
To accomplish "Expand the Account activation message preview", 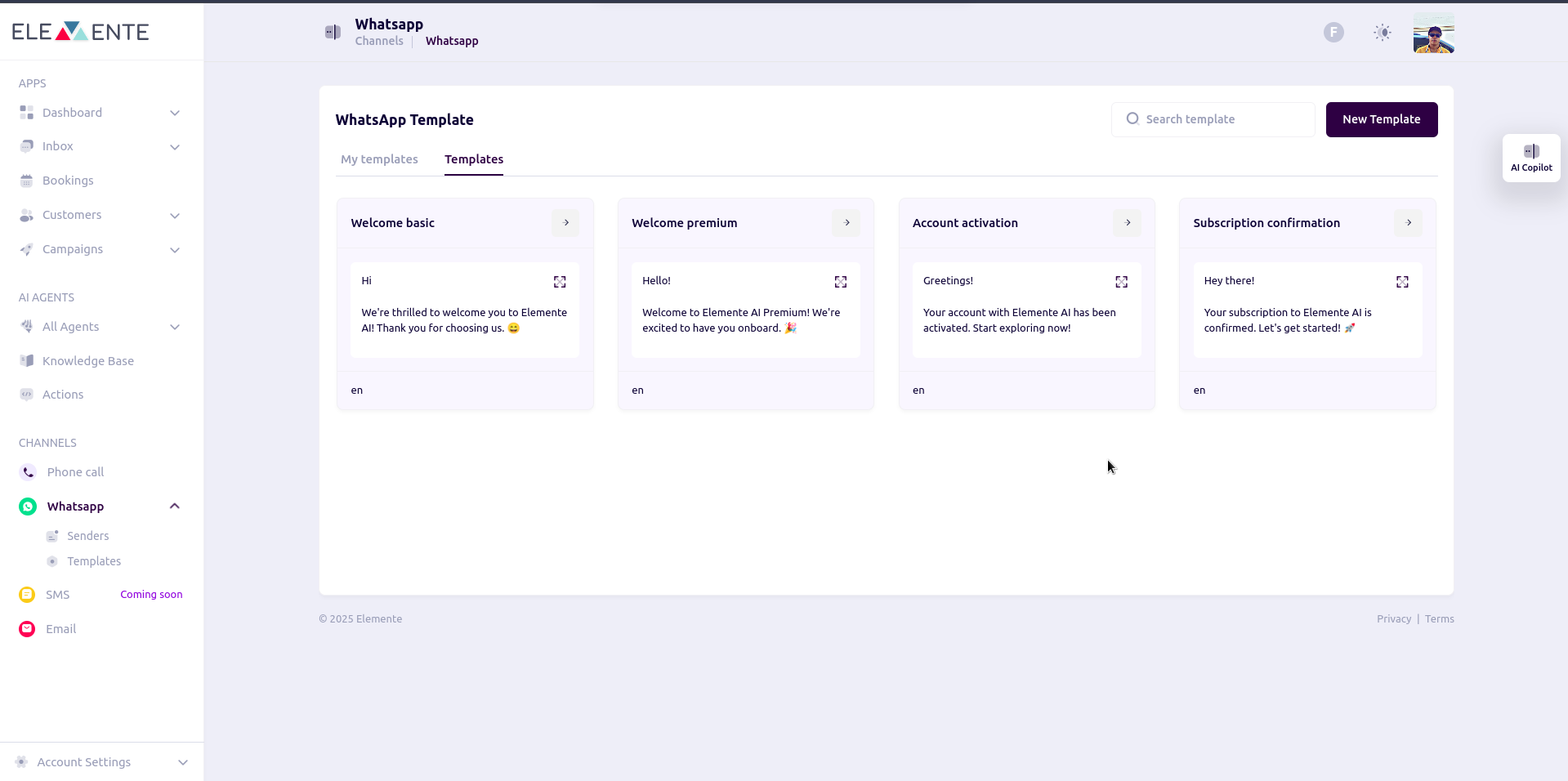I will click(1122, 282).
